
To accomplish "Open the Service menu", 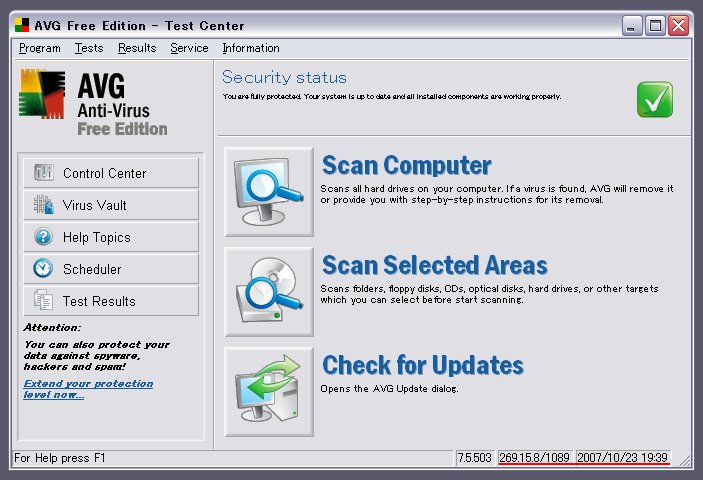I will coord(189,48).
